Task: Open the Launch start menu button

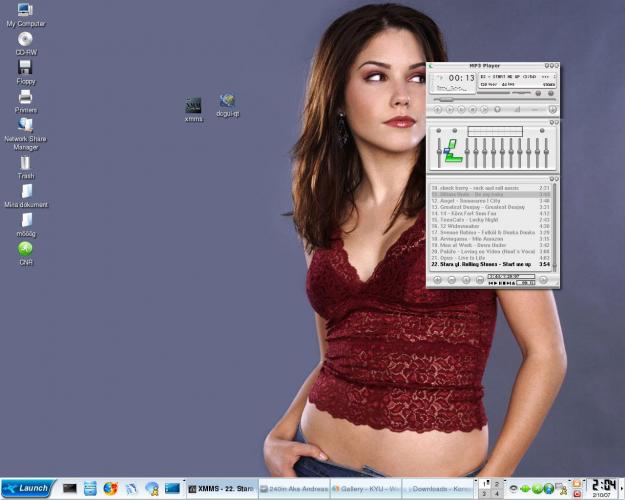Action: coord(26,488)
